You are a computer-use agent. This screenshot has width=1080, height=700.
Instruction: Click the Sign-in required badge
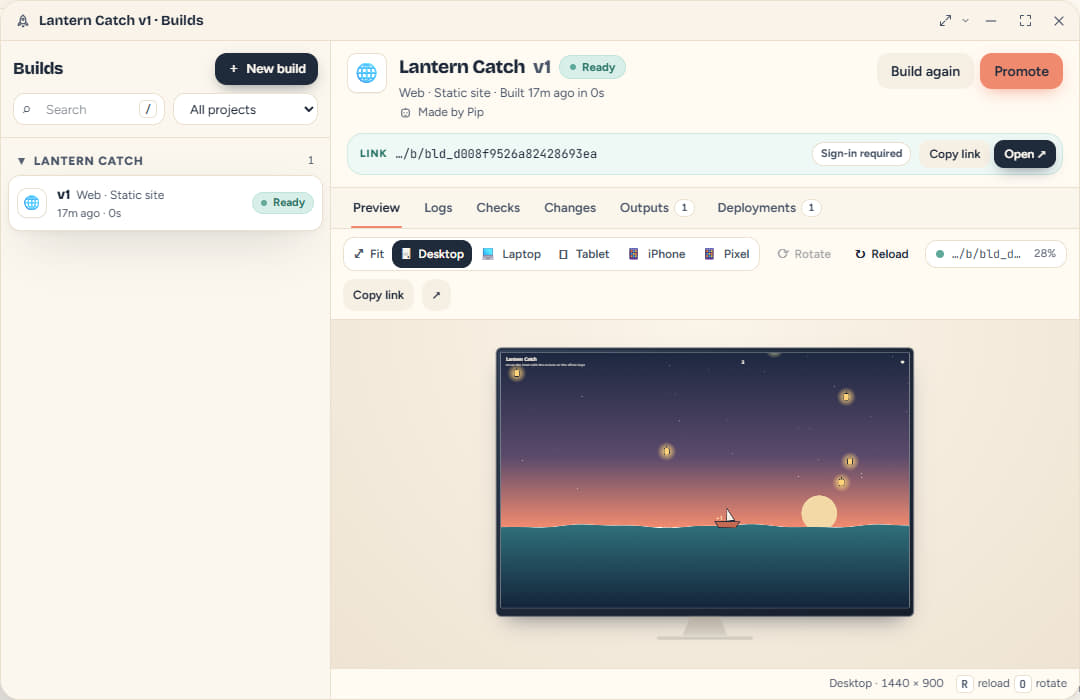click(861, 154)
